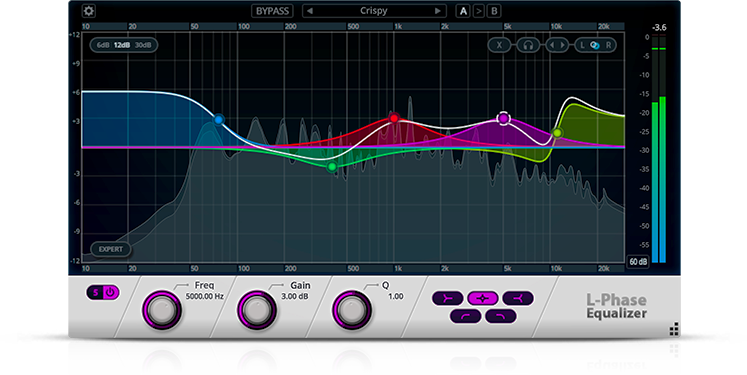Select the peak bell filter shape
This screenshot has height=375, width=747.
483,299
